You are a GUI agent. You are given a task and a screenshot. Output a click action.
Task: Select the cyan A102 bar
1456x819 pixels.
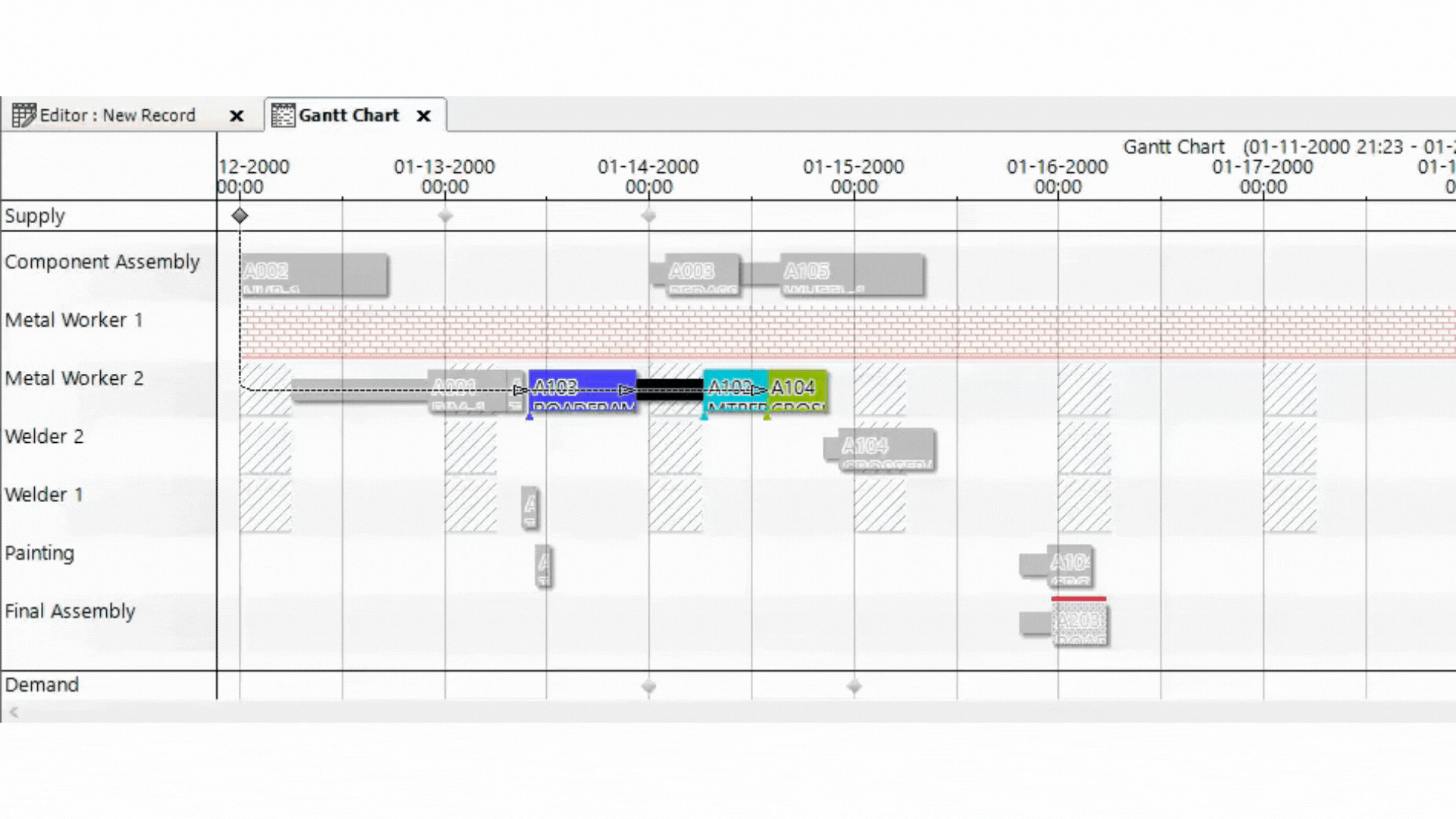coord(736,391)
